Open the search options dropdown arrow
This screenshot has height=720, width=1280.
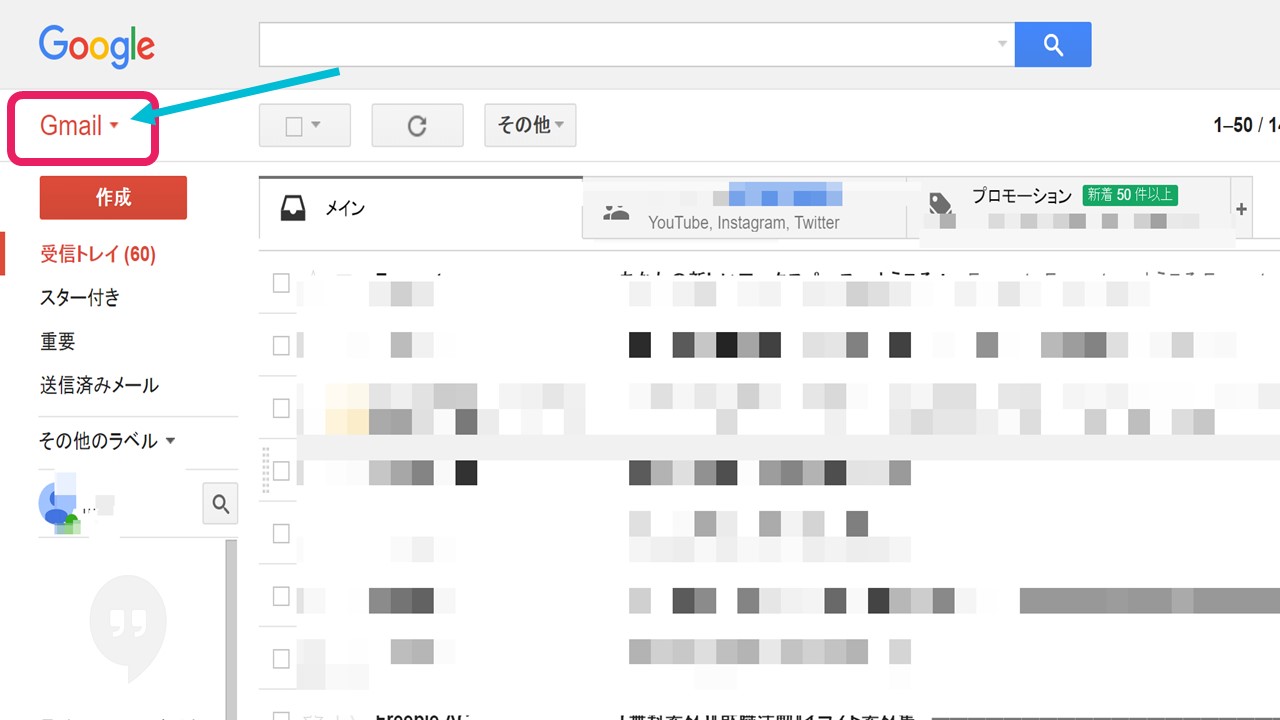tap(1002, 44)
